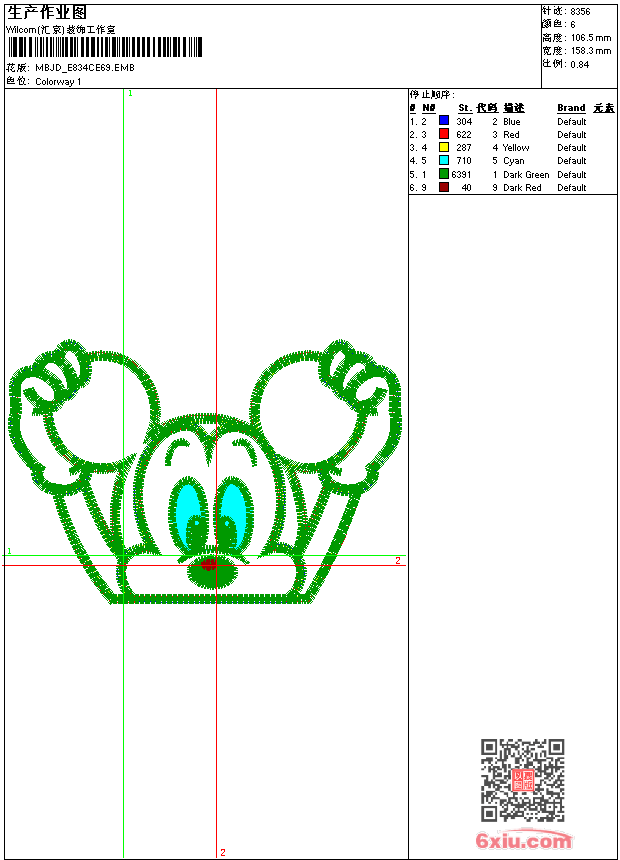This screenshot has width=620, height=860.
Task: Click the width value '158.3 mm'
Action: click(591, 51)
